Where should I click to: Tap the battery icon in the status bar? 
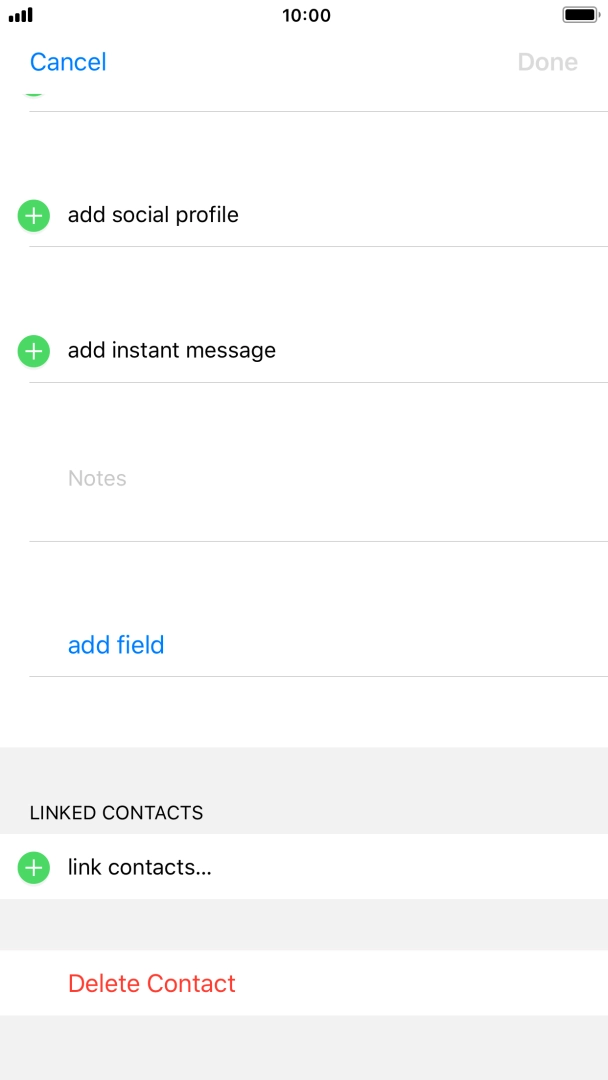pos(580,14)
